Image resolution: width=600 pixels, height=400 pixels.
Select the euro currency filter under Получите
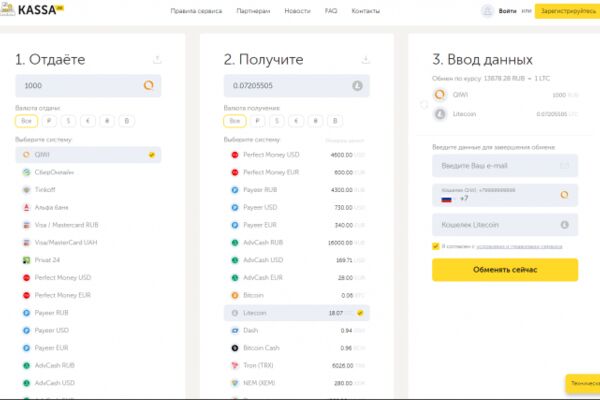pos(297,121)
